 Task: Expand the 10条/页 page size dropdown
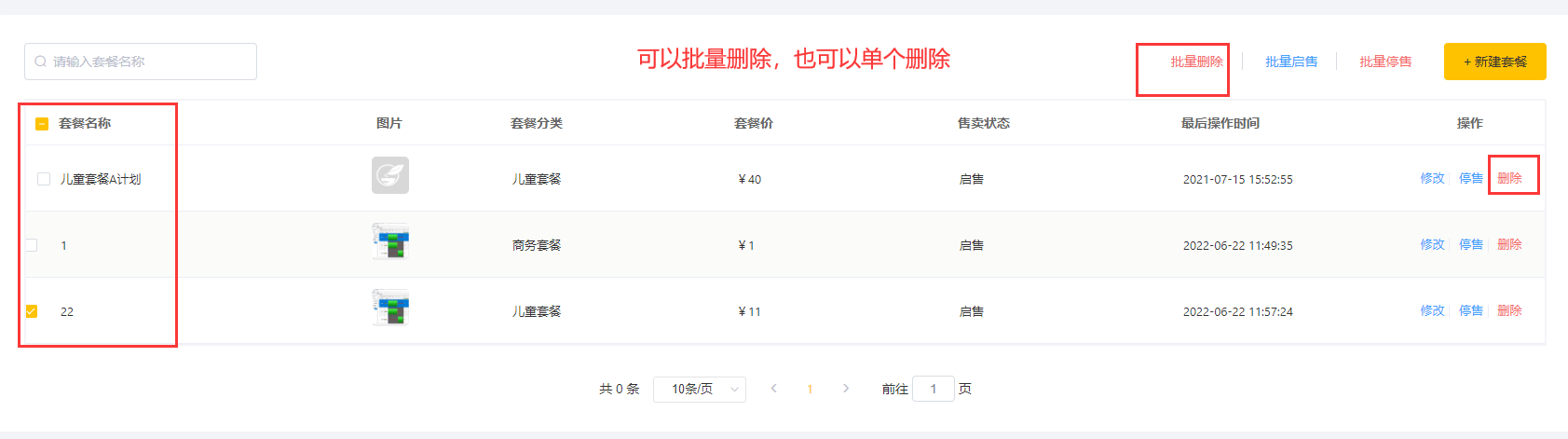(700, 389)
